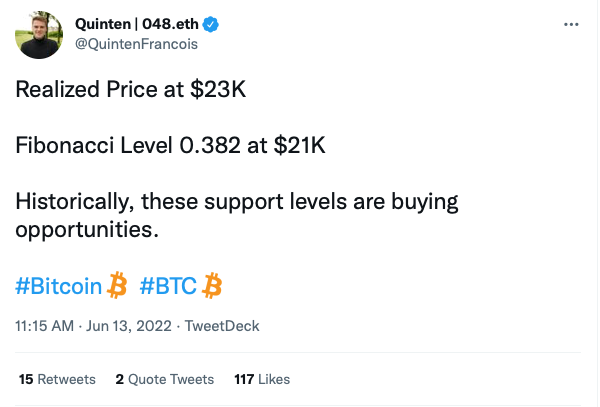This screenshot has height=407, width=600.
Task: Click the Bitcoin emoji after #Bitcoin
Action: (118, 287)
